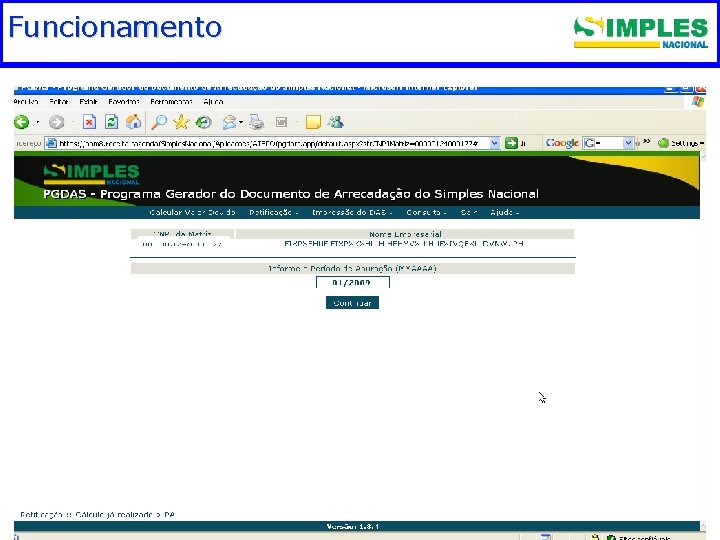The image size is (720, 540).
Task: Click the Nome Empresarial column header
Action: (x=405, y=234)
